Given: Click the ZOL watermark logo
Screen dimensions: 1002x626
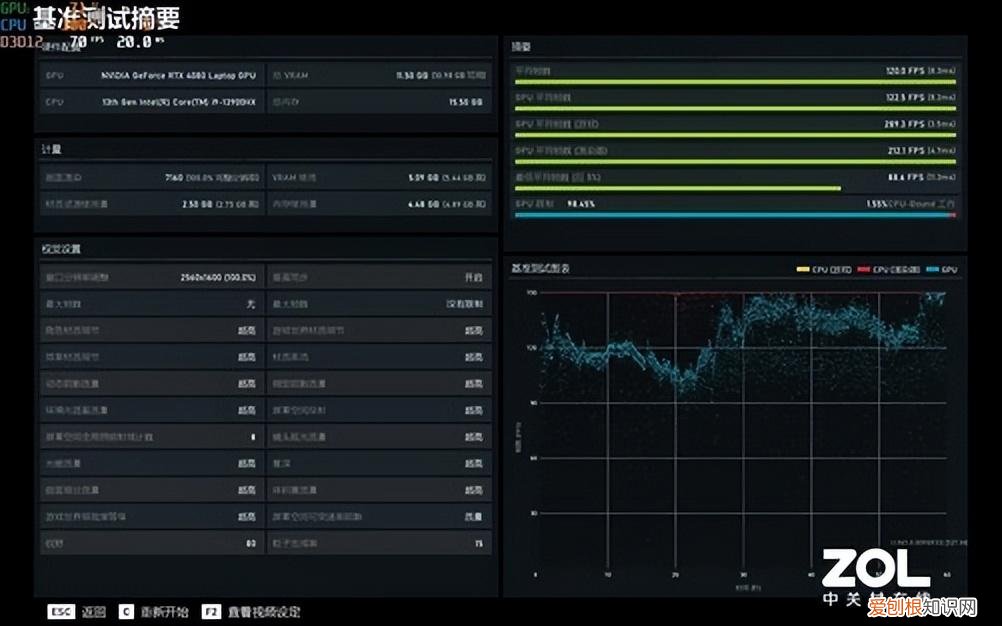Looking at the screenshot, I should click(x=876, y=570).
